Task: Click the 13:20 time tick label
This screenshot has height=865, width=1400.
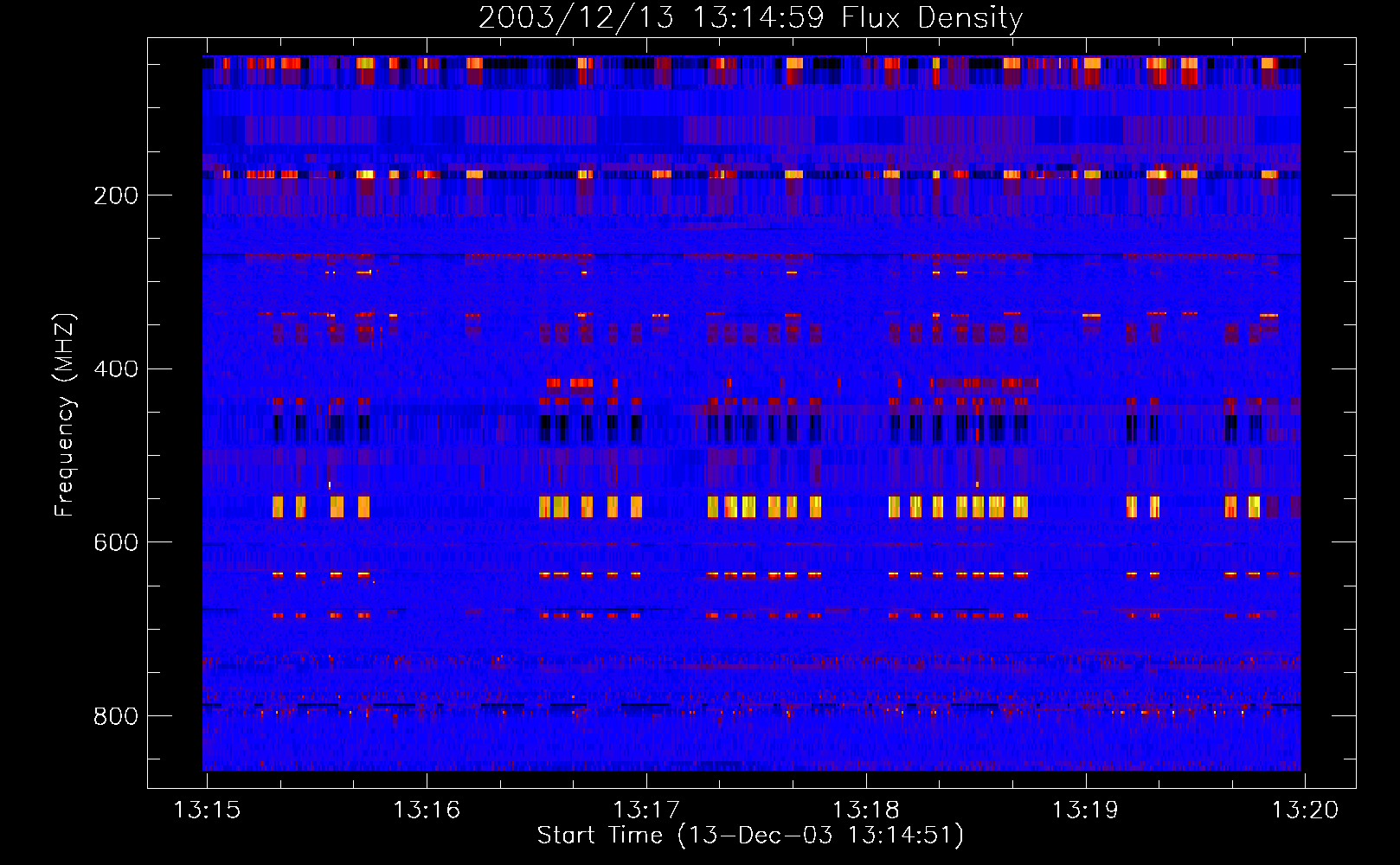Action: point(1305,810)
